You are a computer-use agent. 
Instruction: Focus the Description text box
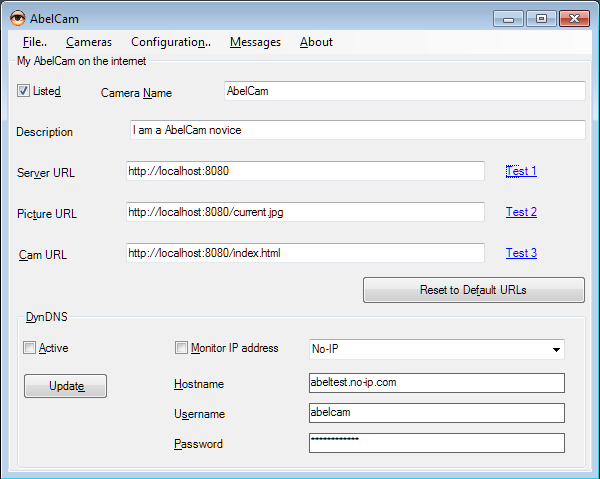[357, 130]
